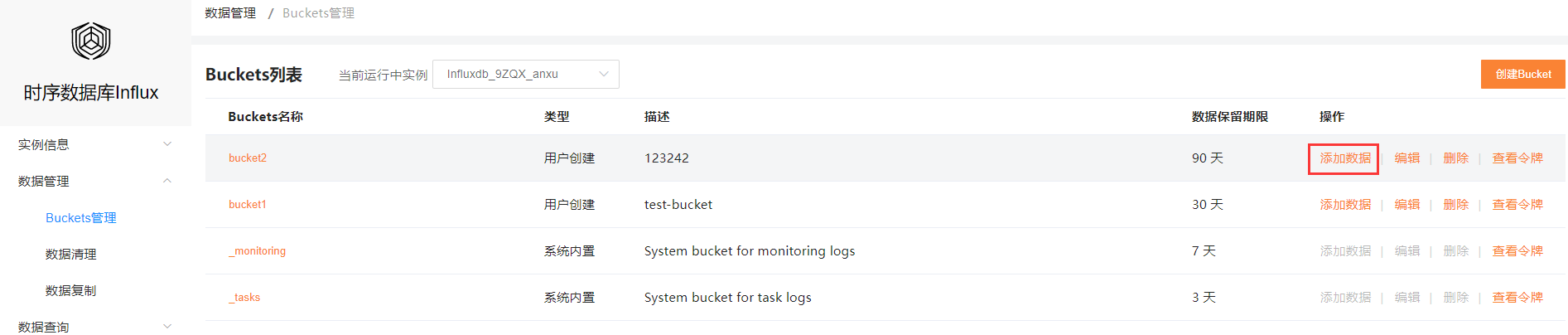View 查看令牌 for _monitoring bucket

click(x=1517, y=250)
